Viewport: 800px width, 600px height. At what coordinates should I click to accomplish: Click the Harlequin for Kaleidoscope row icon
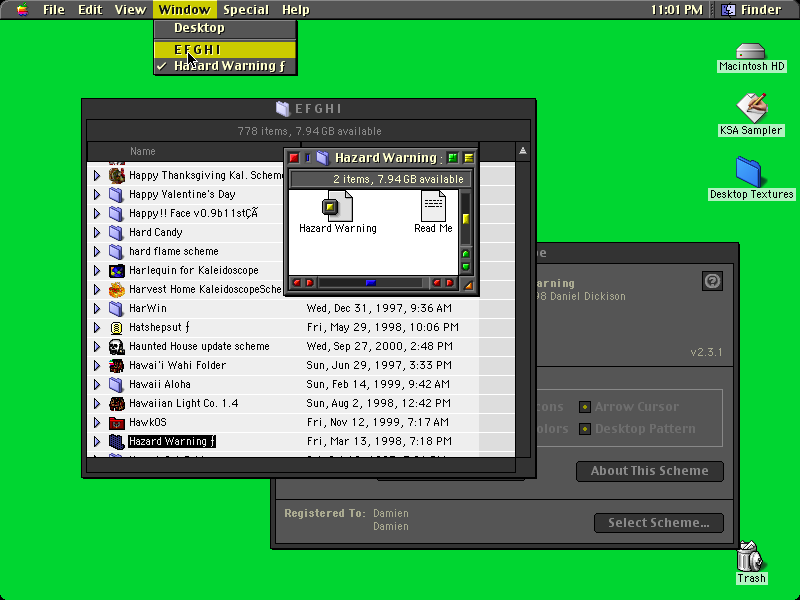tap(116, 270)
